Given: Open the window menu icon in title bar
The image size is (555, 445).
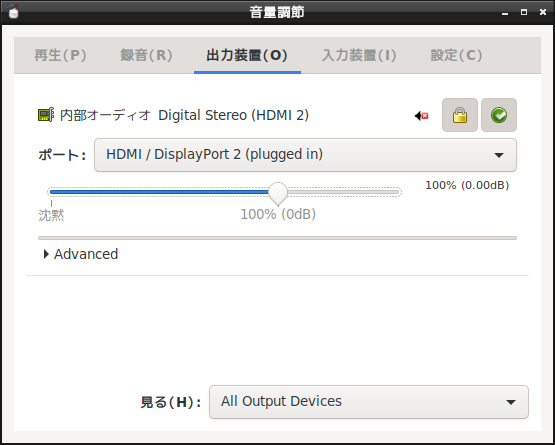Looking at the screenshot, I should (13, 12).
